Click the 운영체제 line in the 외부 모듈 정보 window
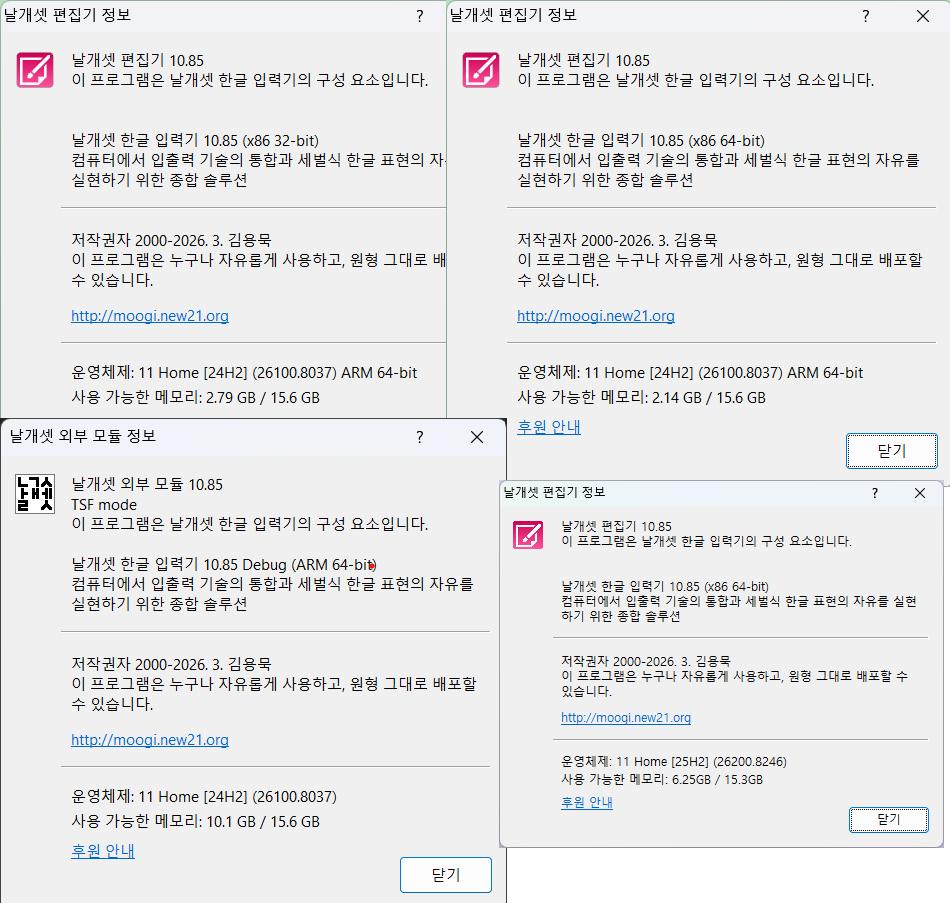The width and height of the screenshot is (950, 903). tap(204, 796)
